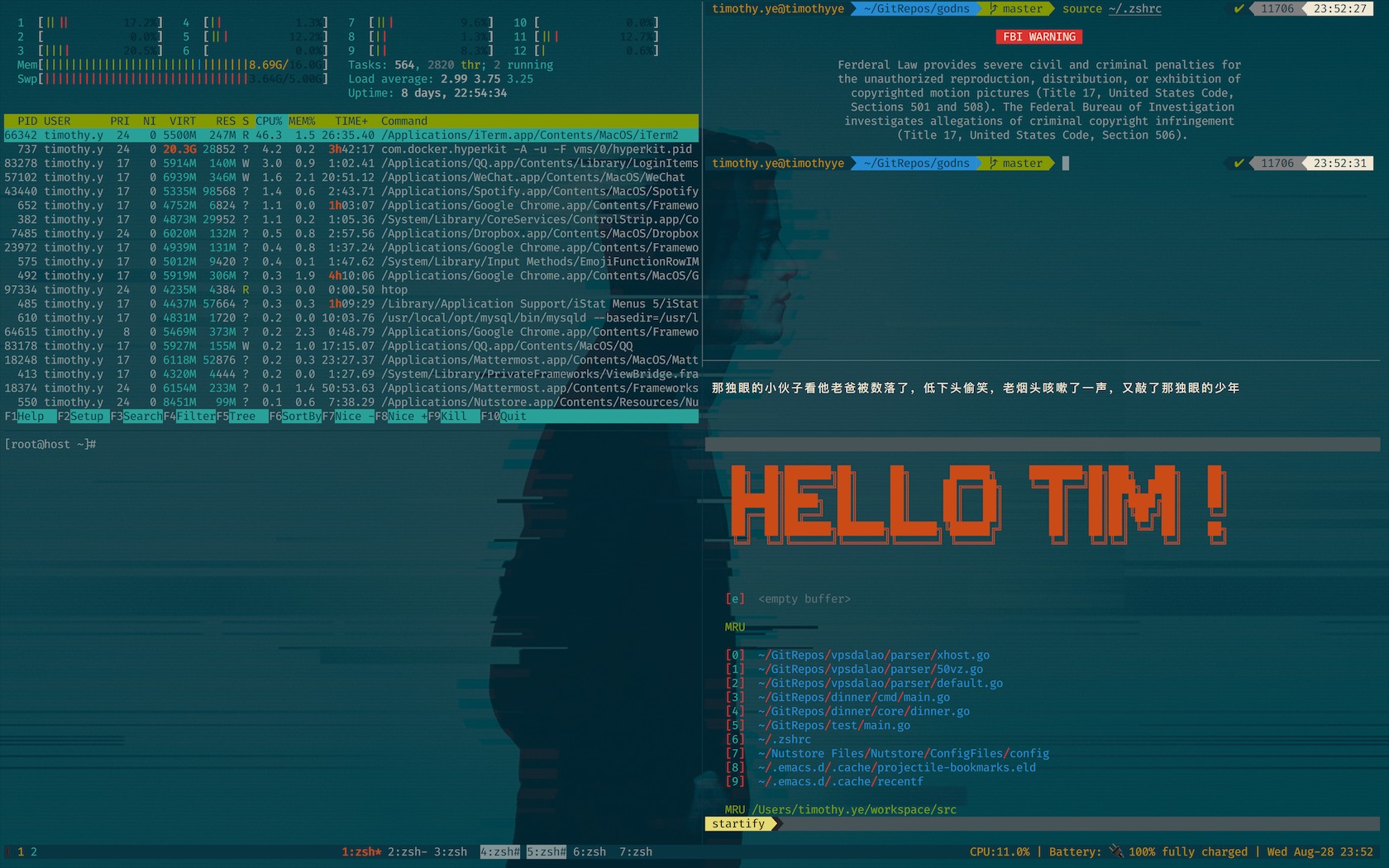Select the ControlStrip.app process row
1389x868 pixels.
click(x=351, y=220)
